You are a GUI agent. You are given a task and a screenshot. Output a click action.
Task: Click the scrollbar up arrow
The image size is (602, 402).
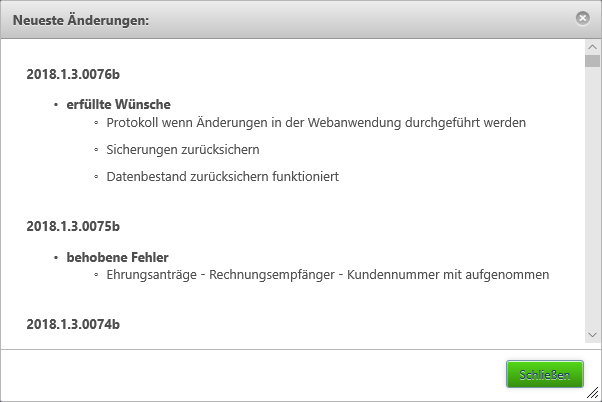pyautogui.click(x=592, y=47)
